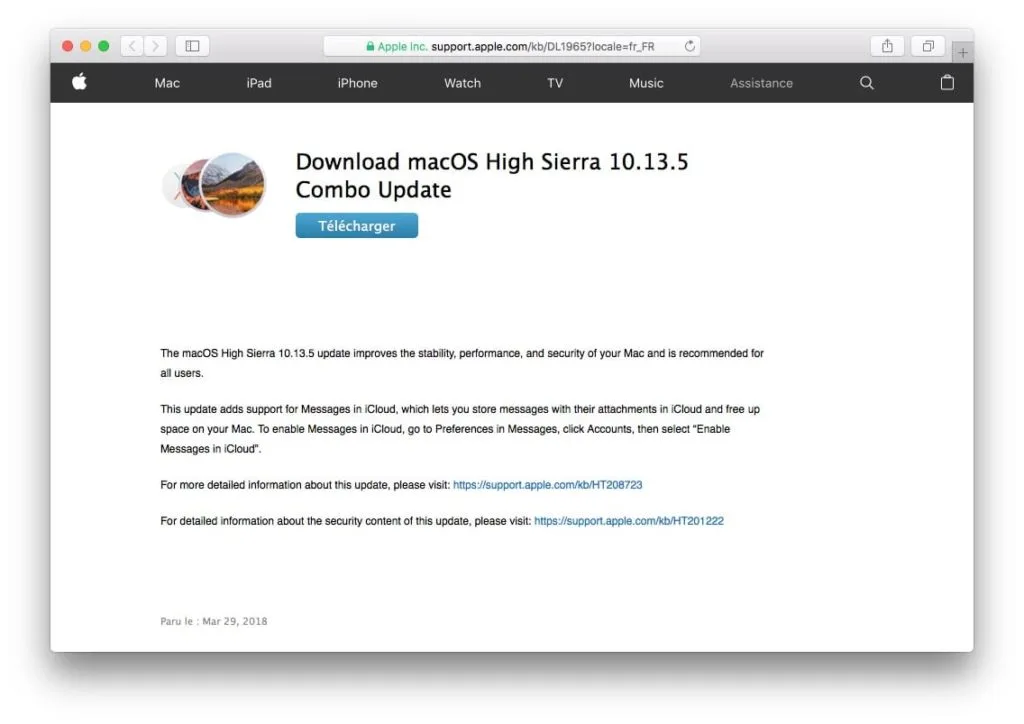The image size is (1024, 724).
Task: Click the macOS High Sierra update icon artwork
Action: pyautogui.click(x=214, y=184)
